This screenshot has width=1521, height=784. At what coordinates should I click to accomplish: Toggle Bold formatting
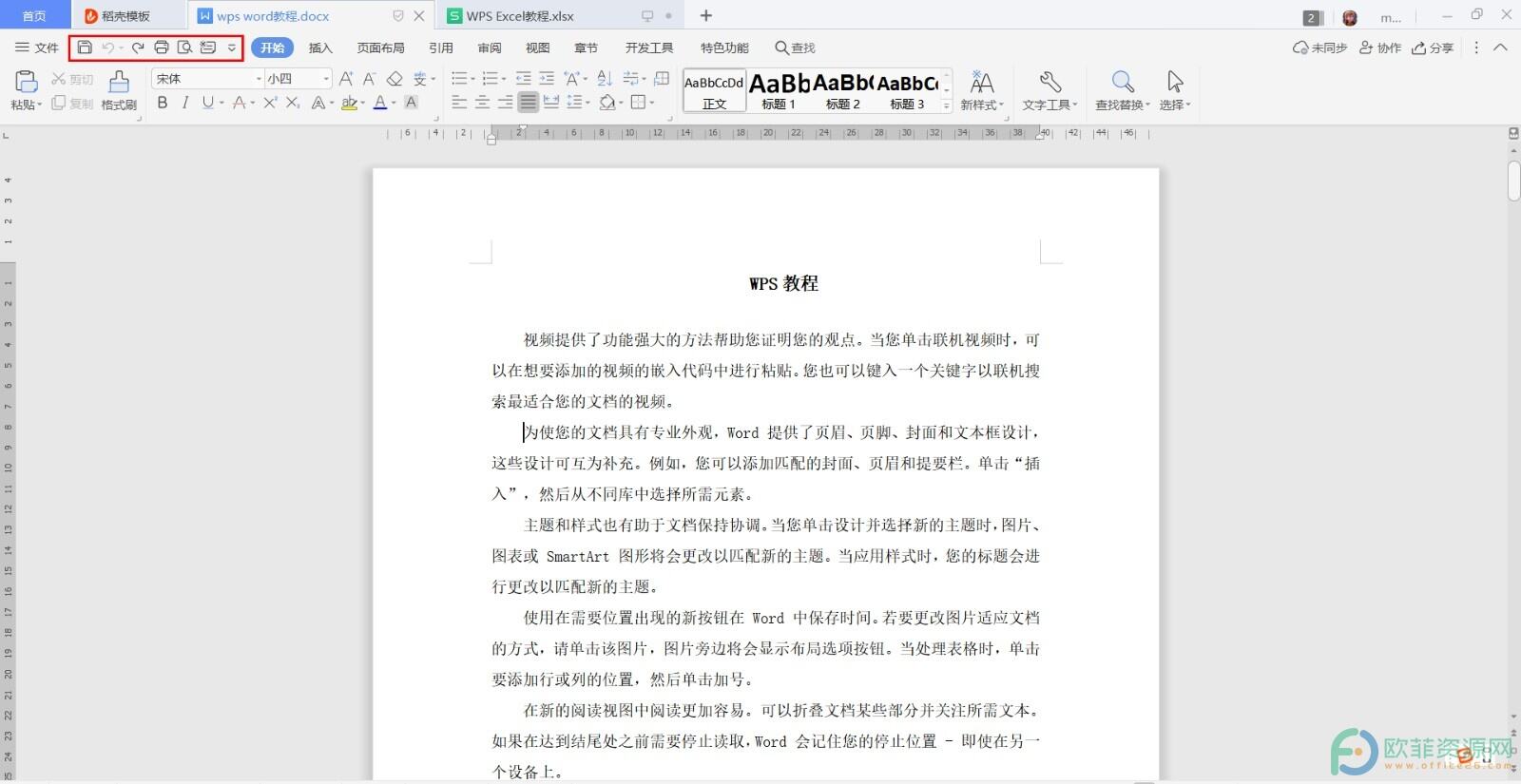coord(163,103)
